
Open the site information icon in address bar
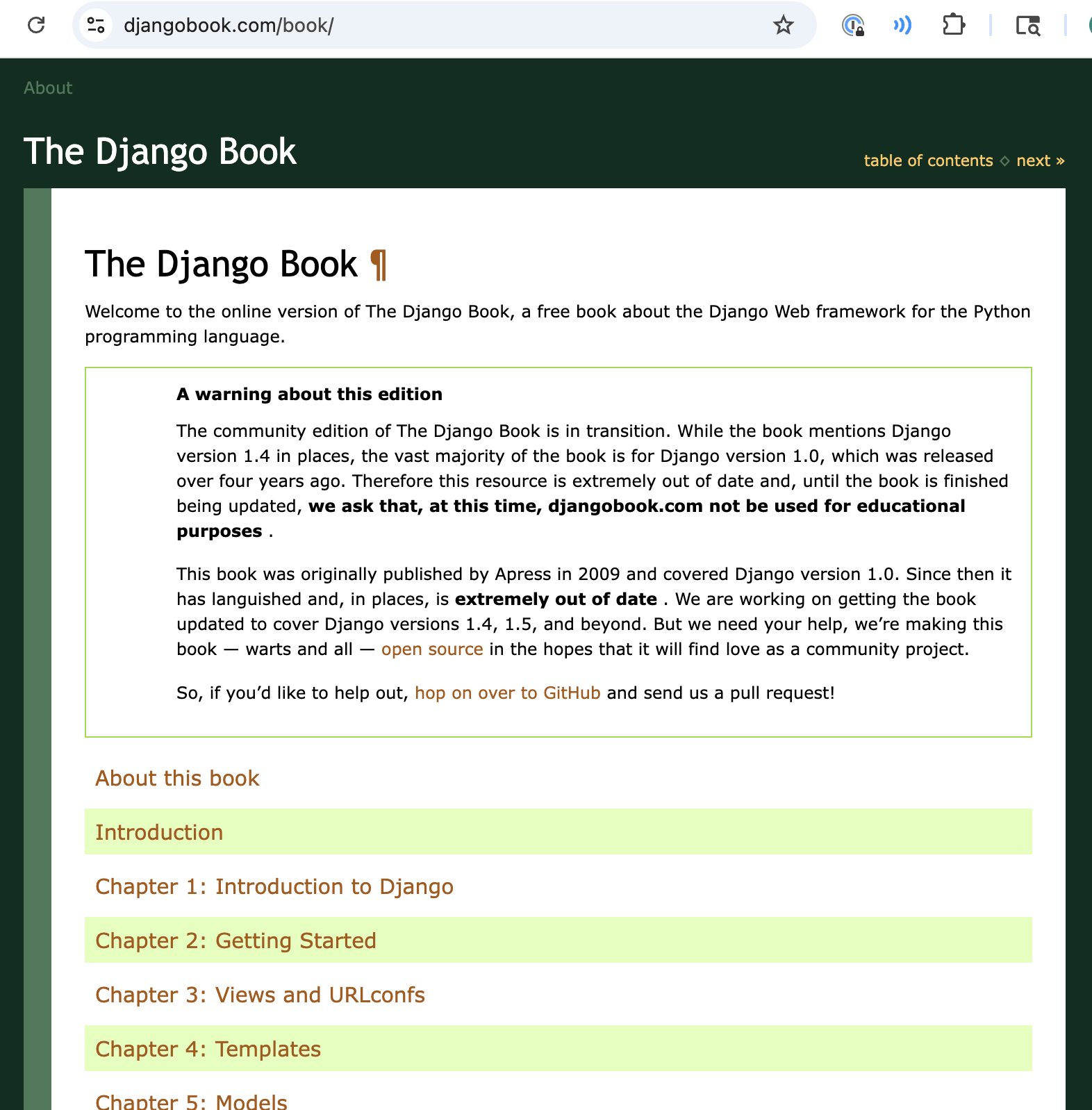click(x=96, y=25)
